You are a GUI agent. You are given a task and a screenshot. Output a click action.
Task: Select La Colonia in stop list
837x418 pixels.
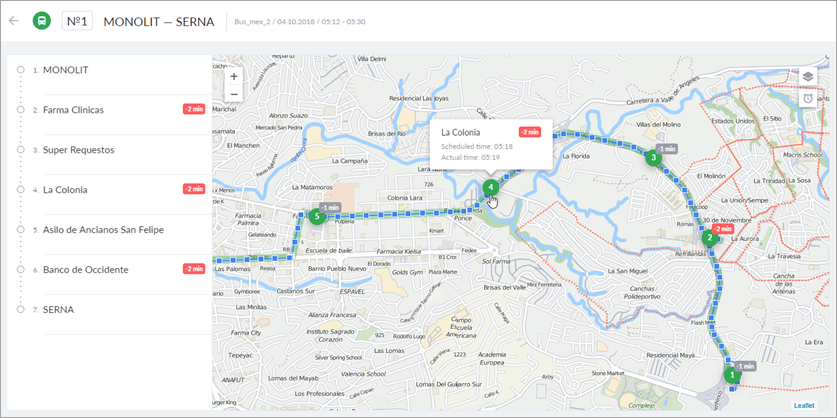pos(65,190)
